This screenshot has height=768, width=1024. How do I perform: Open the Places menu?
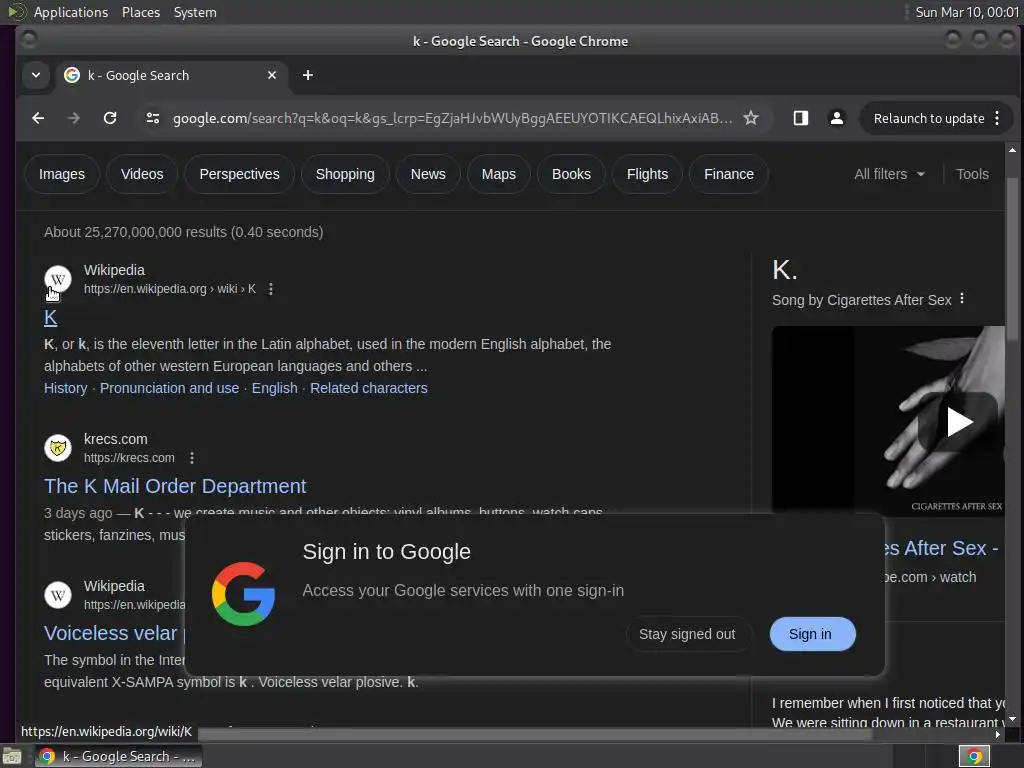click(x=140, y=12)
